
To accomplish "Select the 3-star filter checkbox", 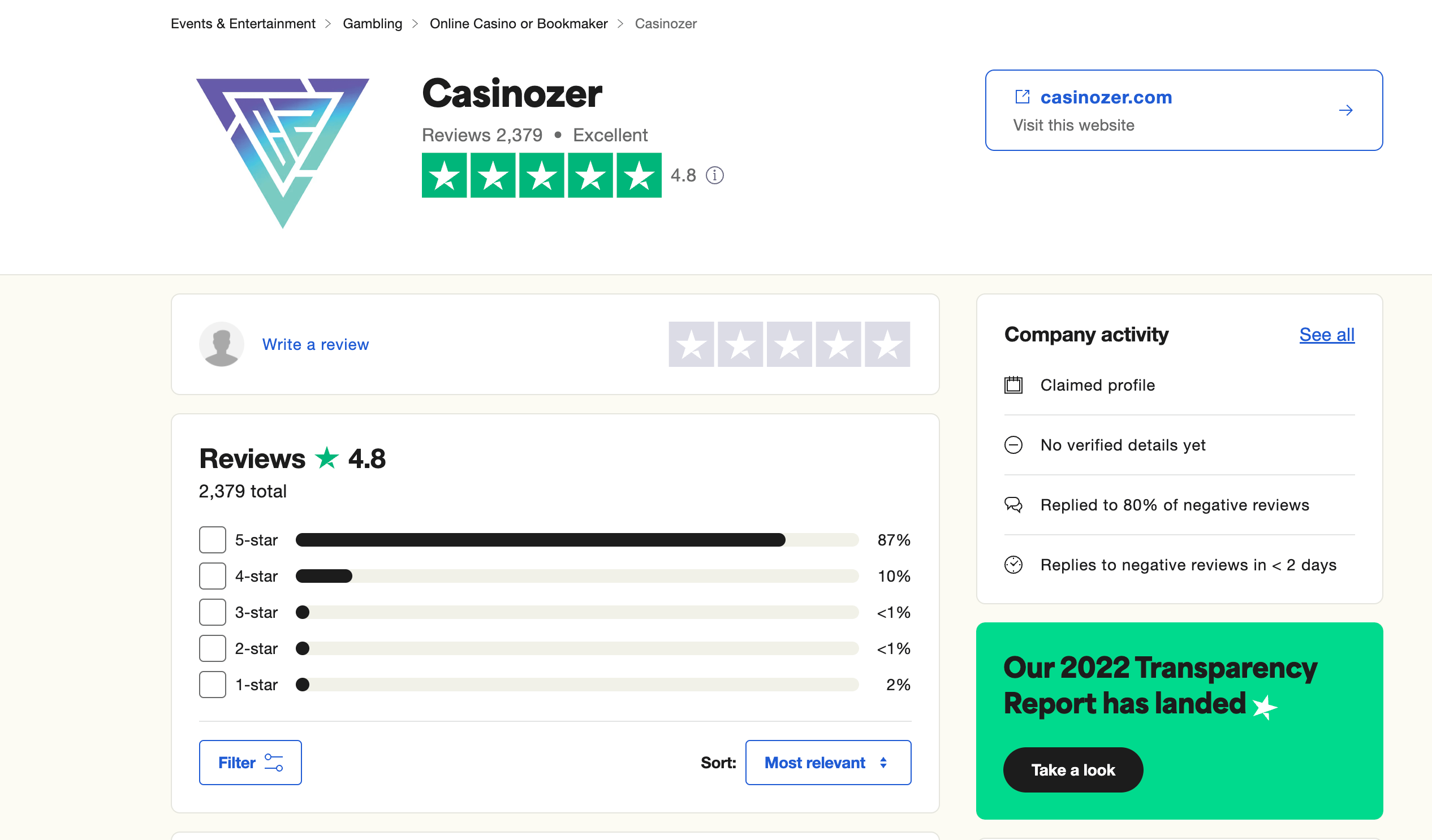I will pos(212,612).
